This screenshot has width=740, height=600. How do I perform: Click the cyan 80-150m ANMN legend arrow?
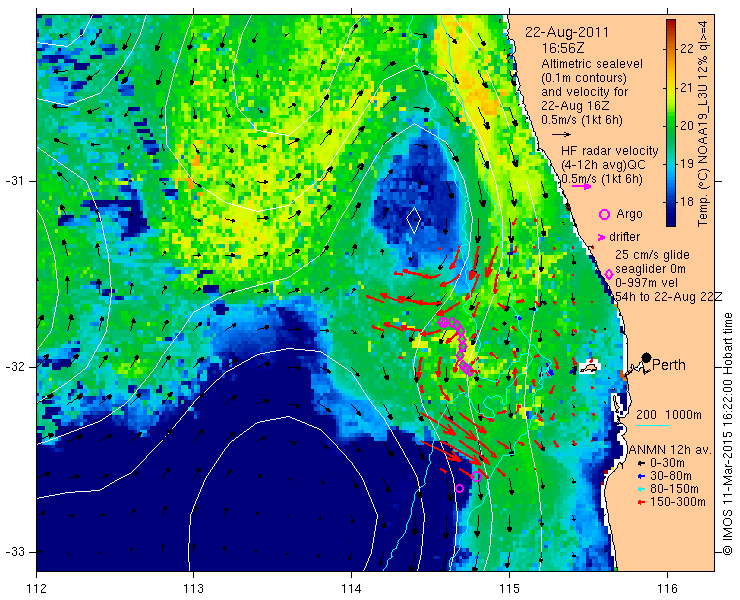click(x=641, y=489)
